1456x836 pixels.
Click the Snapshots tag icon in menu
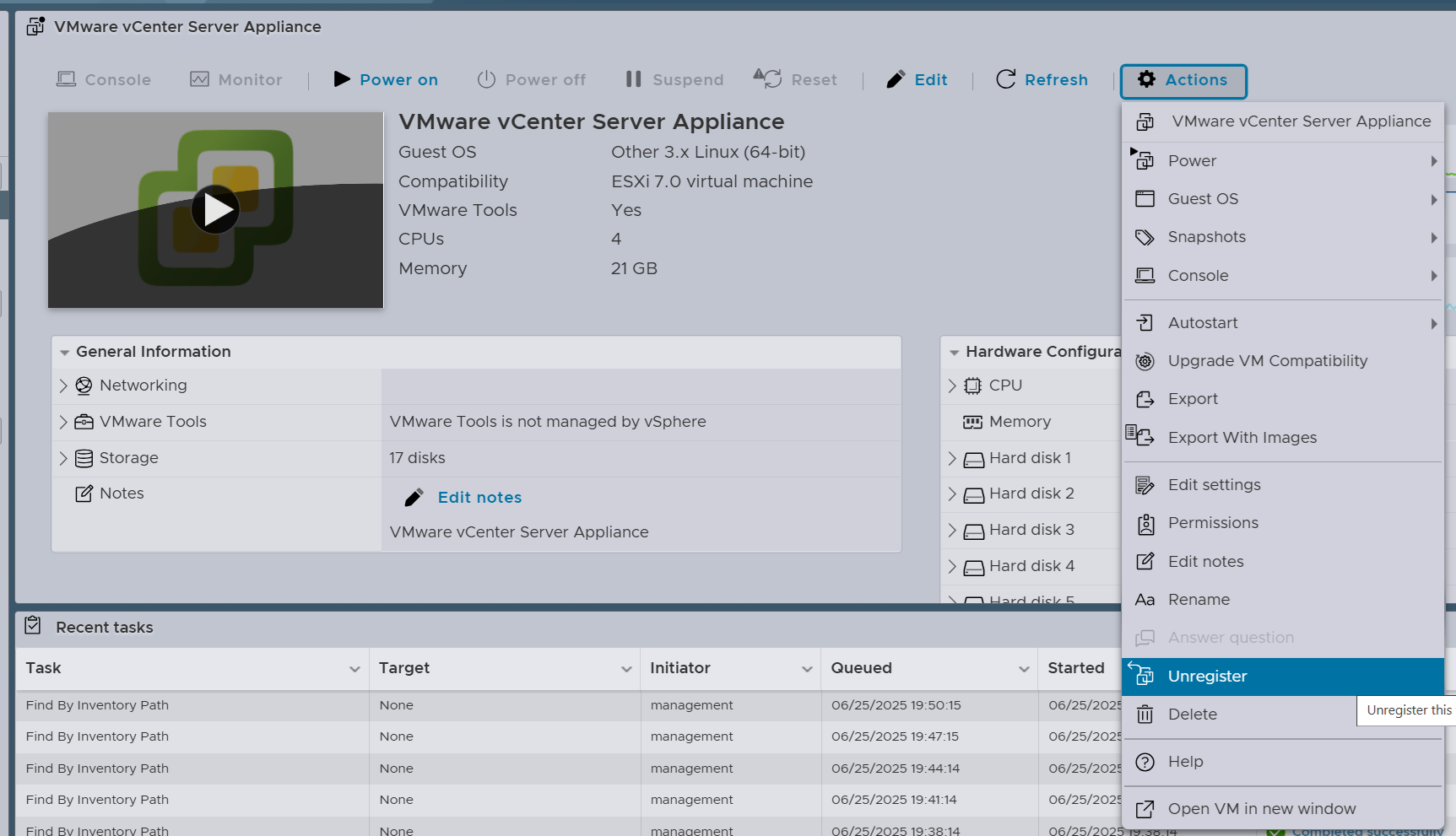[x=1145, y=237]
